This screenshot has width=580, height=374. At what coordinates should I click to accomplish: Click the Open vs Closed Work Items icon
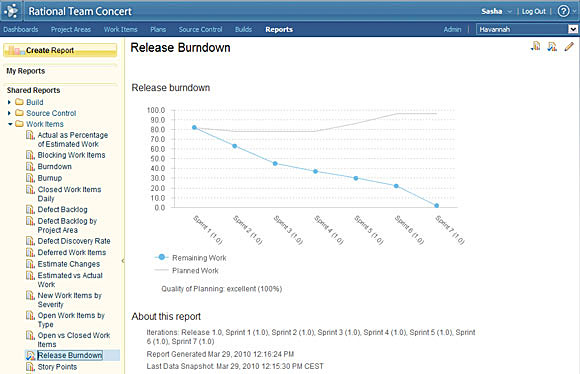click(30, 335)
